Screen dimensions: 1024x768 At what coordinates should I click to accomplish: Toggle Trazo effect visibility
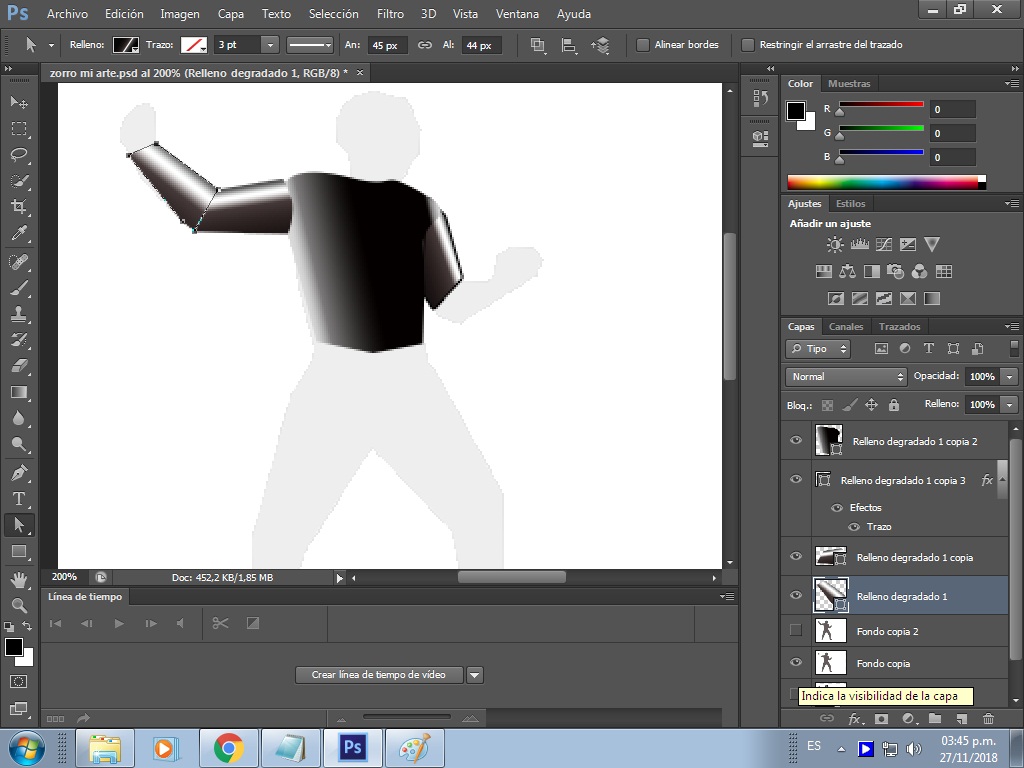point(854,527)
